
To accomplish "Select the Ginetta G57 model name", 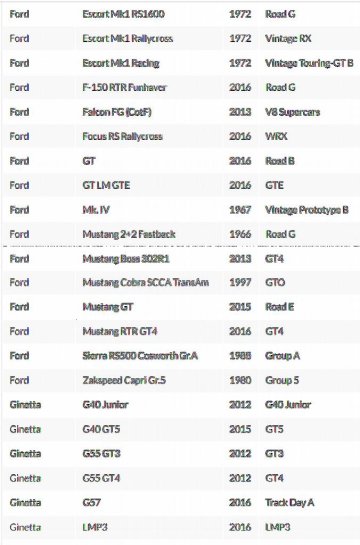I will (x=92, y=503).
